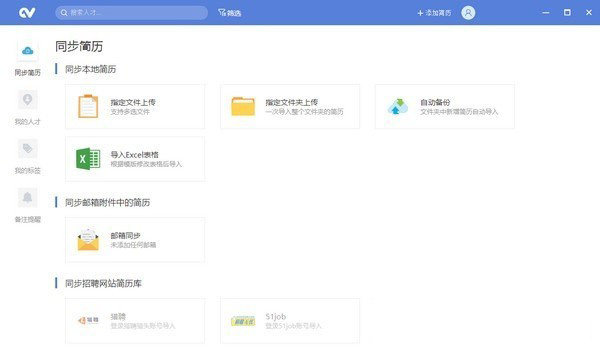Screen dimensions: 600x360
Task: Click the 同步简历 page heading
Action: 79,46
